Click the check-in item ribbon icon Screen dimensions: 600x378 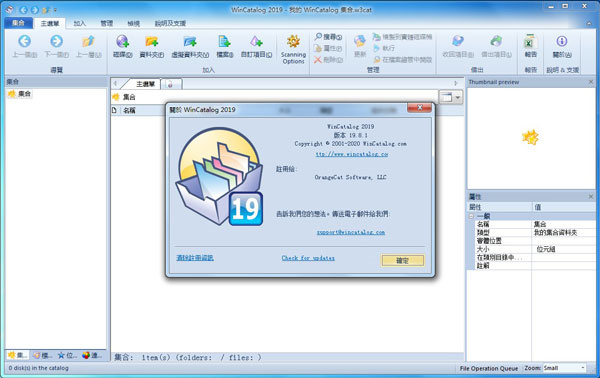pos(458,46)
